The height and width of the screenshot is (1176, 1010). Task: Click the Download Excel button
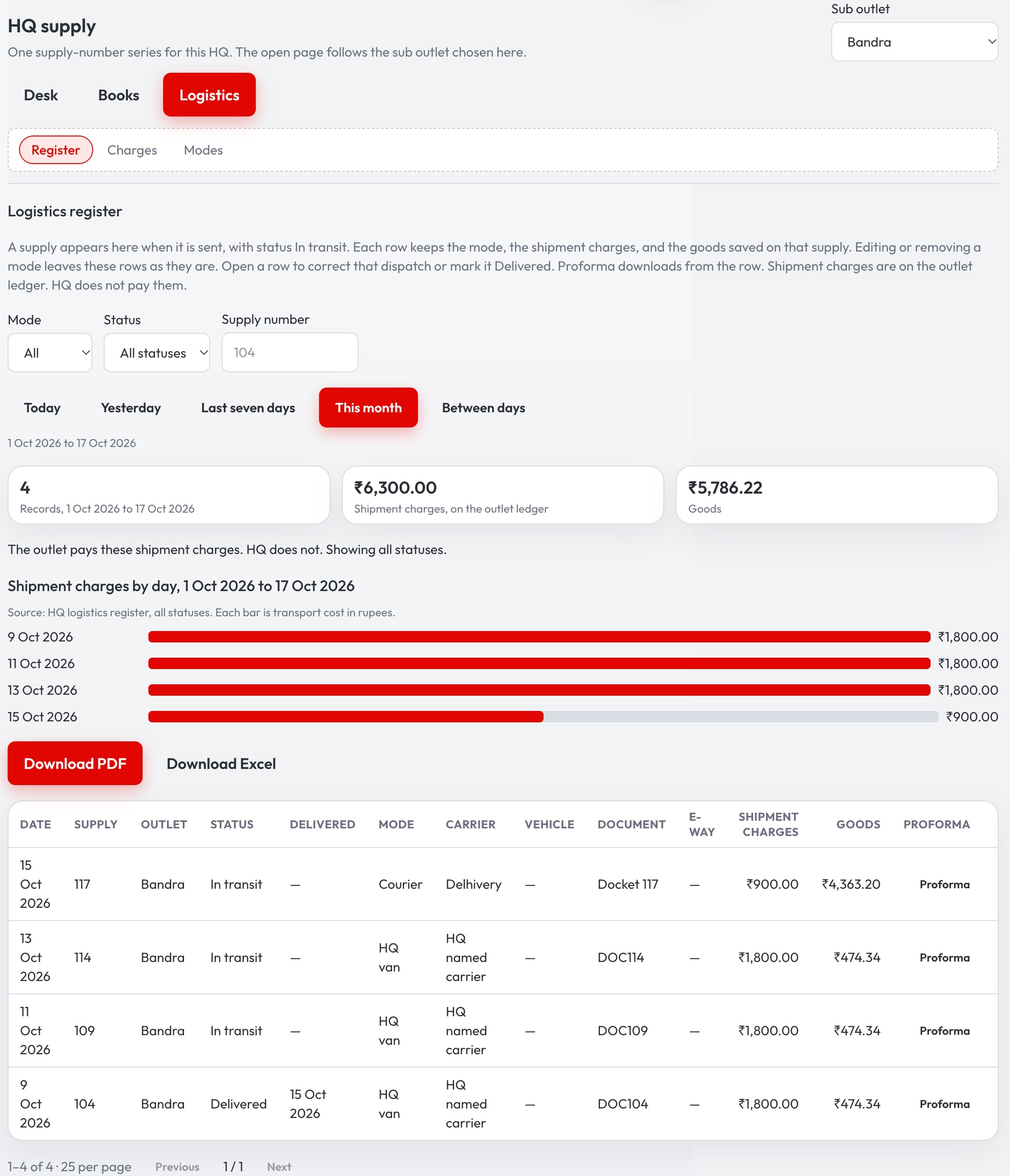(x=221, y=763)
